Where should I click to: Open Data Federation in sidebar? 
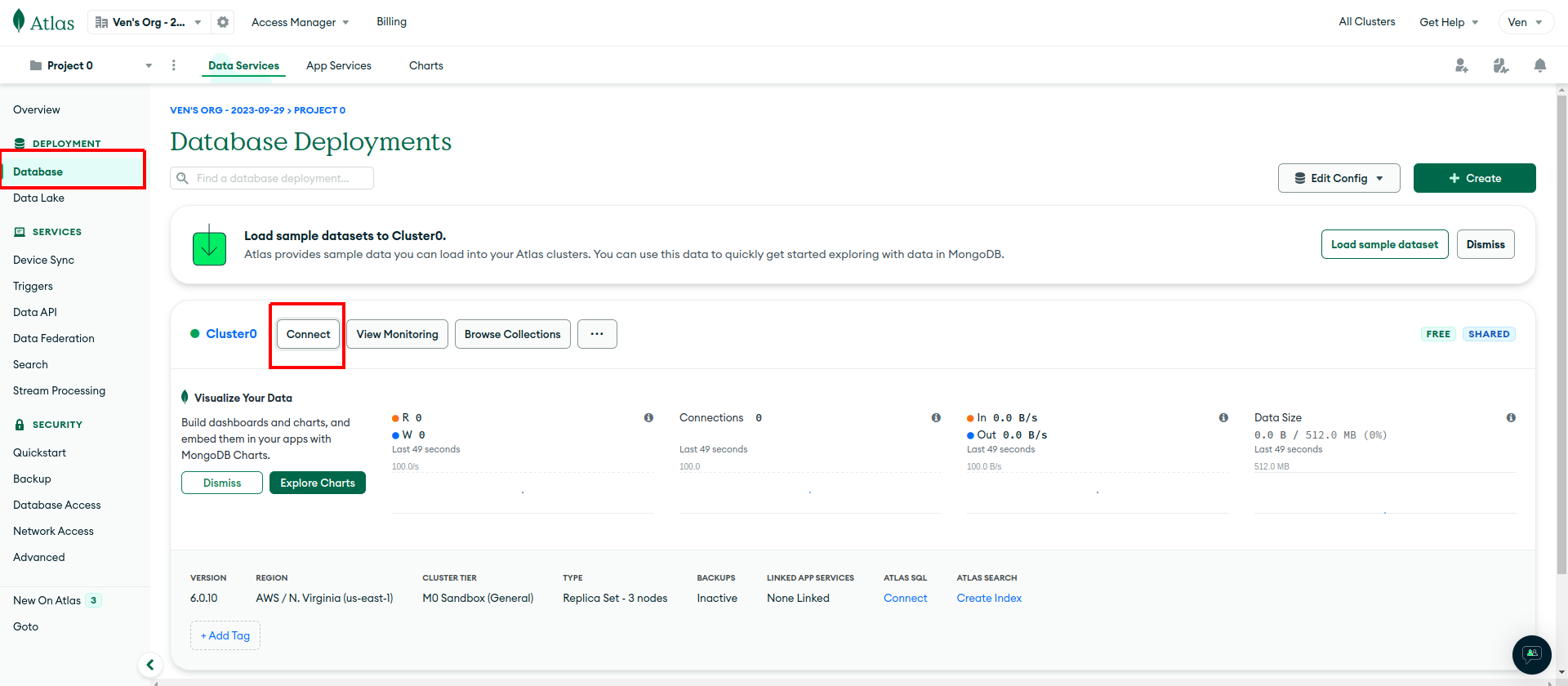point(54,338)
